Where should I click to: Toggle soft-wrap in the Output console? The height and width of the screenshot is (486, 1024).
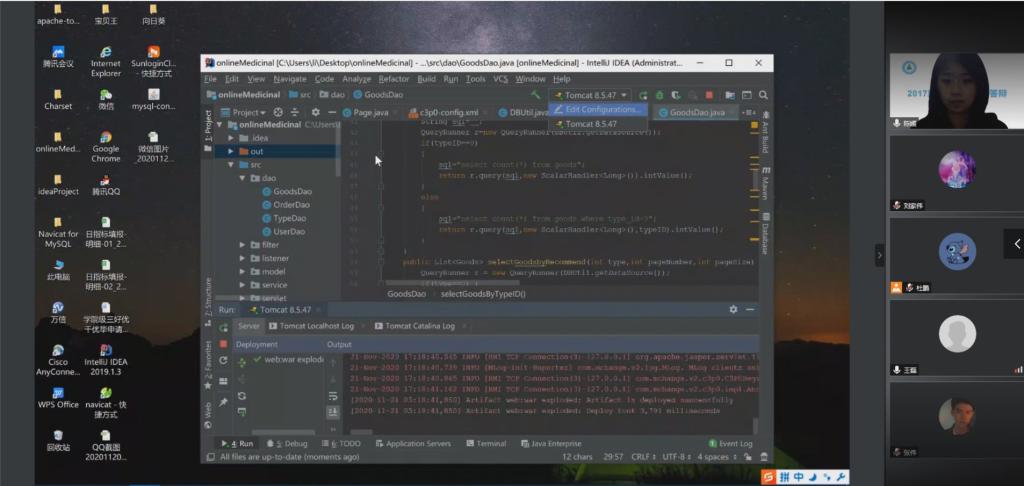333,397
